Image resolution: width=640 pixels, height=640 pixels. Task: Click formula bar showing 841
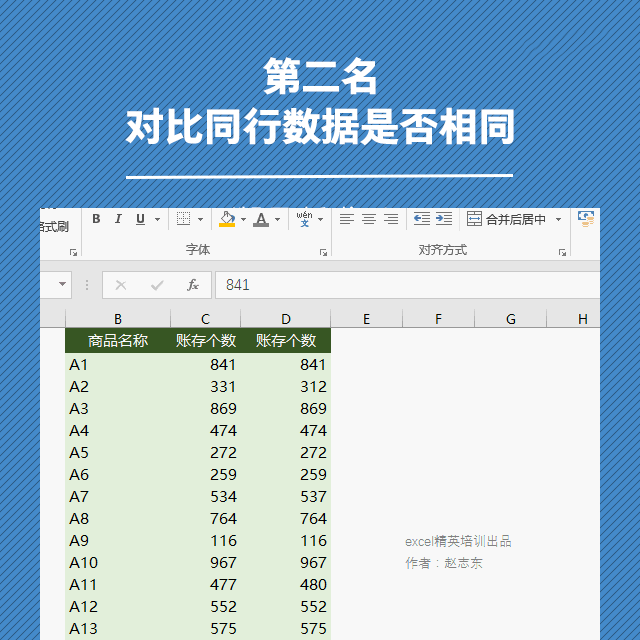tap(407, 285)
